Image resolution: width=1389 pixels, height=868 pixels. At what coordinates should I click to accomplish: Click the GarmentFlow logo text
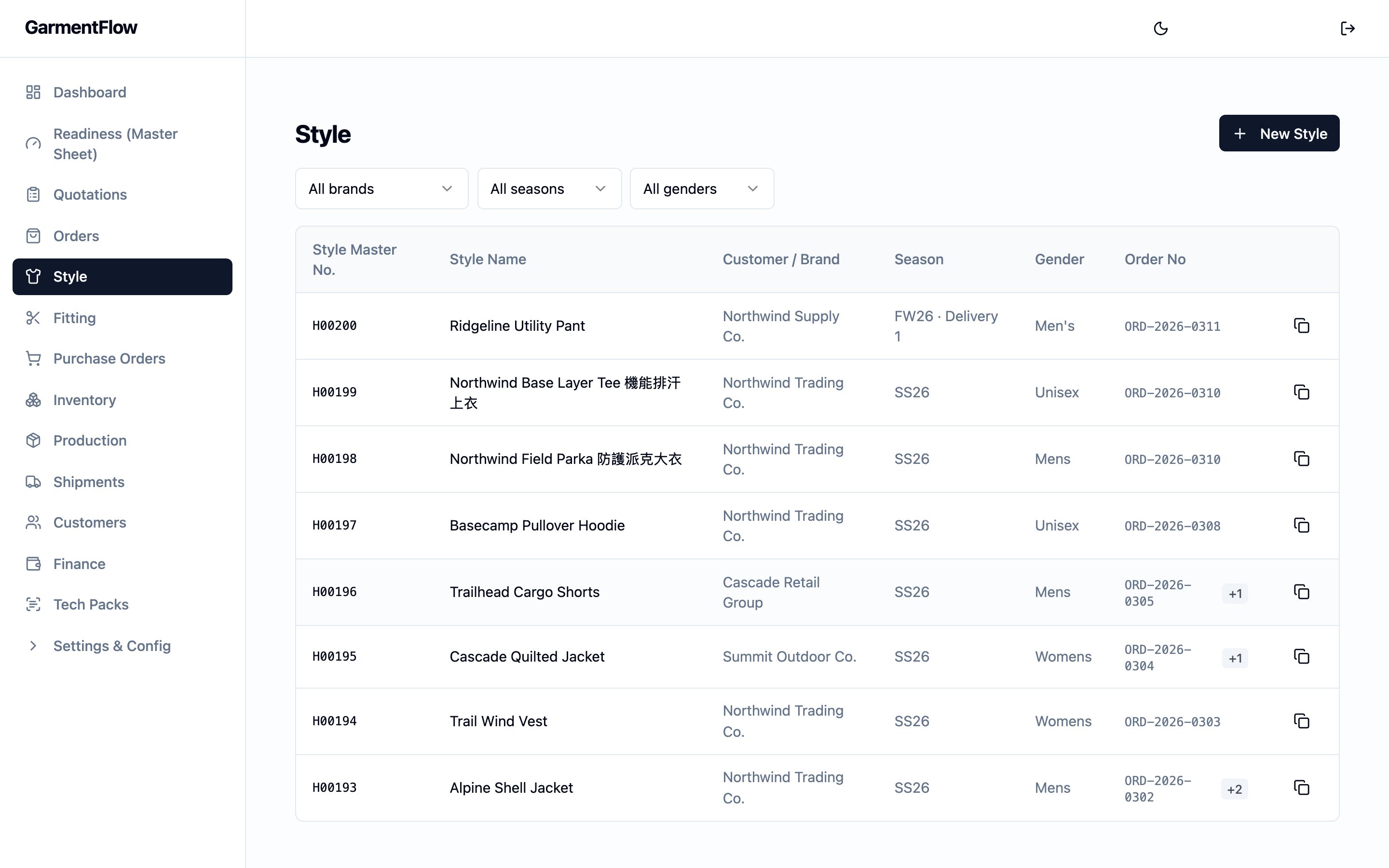tap(81, 27)
